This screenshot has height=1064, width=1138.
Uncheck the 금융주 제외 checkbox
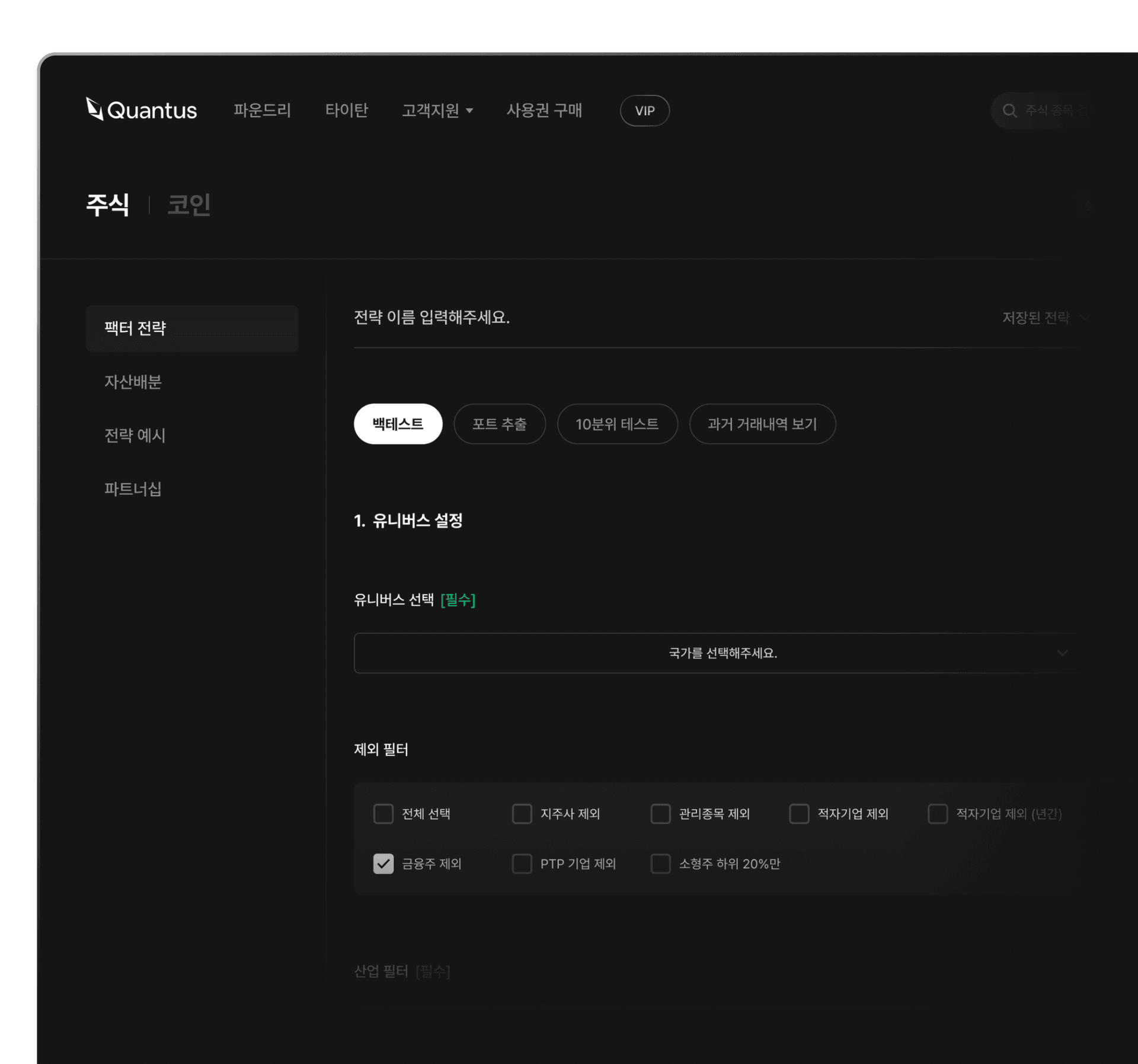[x=383, y=864]
